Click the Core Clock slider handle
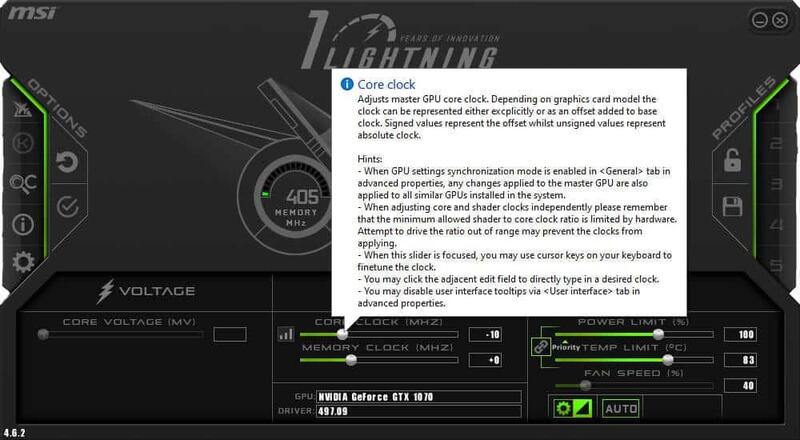The height and width of the screenshot is (440, 800). pyautogui.click(x=343, y=334)
